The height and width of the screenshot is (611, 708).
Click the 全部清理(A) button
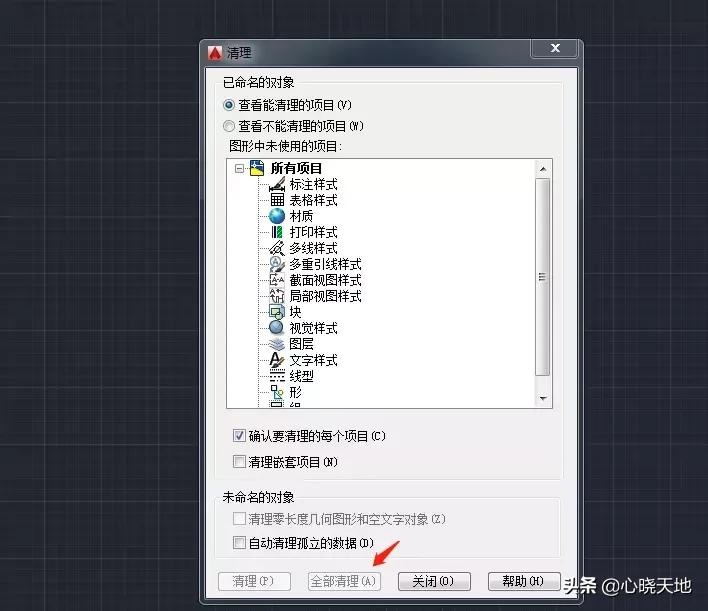click(345, 581)
